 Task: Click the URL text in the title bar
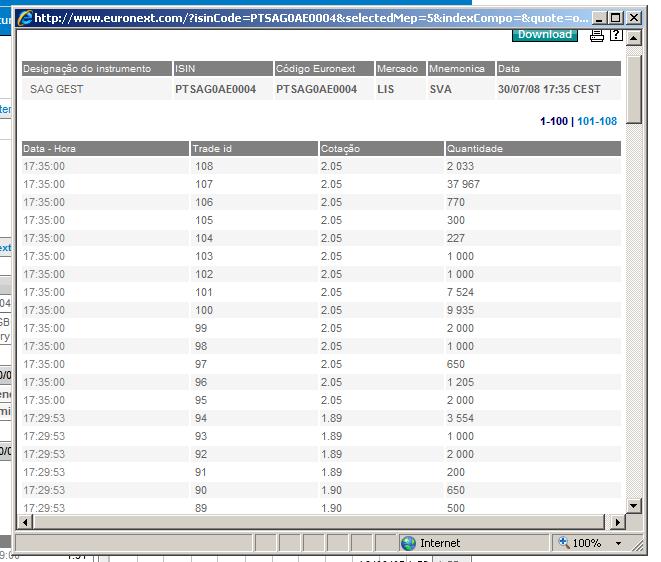pos(311,18)
